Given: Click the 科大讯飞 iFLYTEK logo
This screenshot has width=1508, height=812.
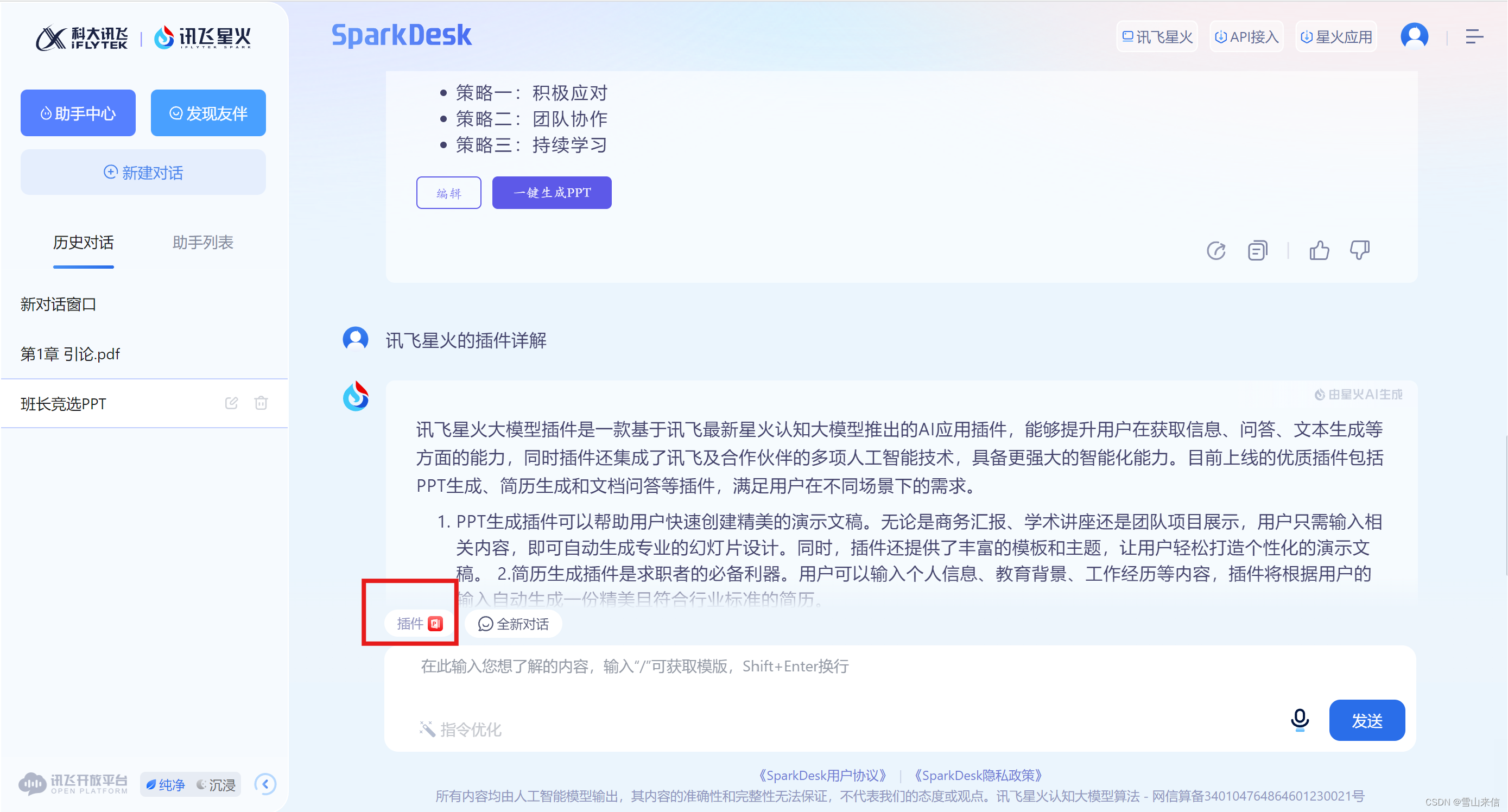Looking at the screenshot, I should (x=81, y=38).
